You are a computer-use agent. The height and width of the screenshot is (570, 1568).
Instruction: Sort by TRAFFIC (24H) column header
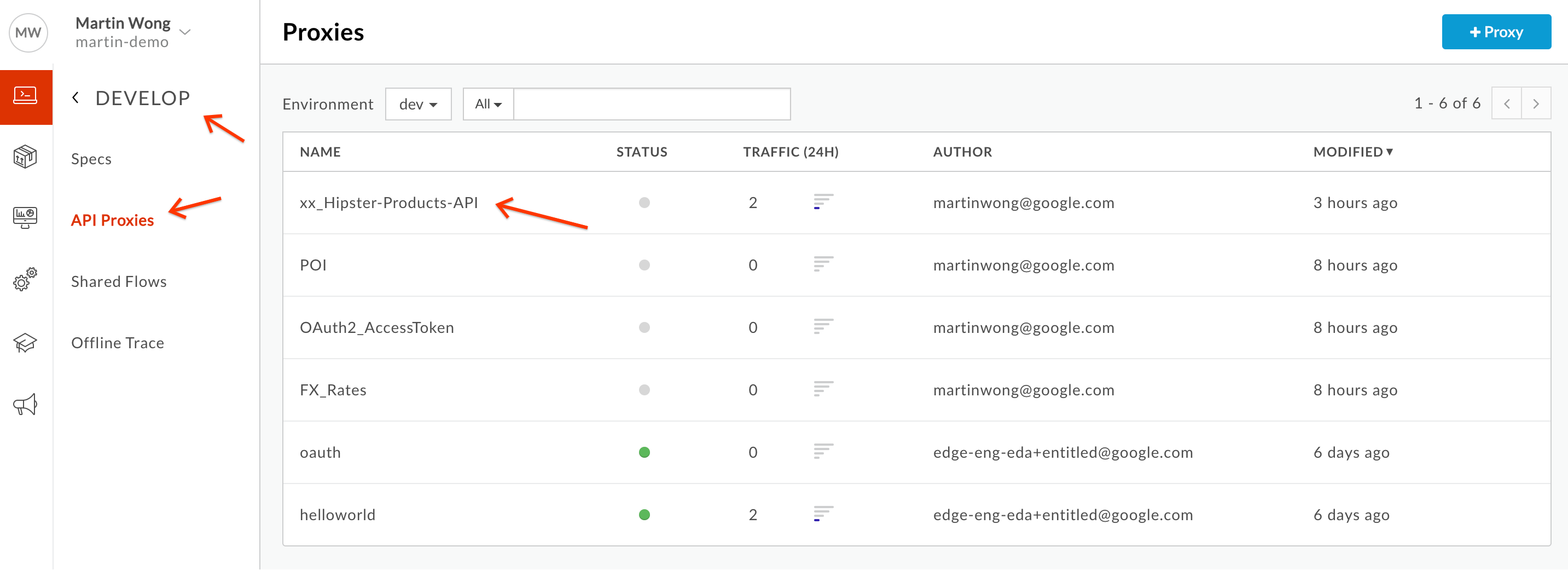791,152
